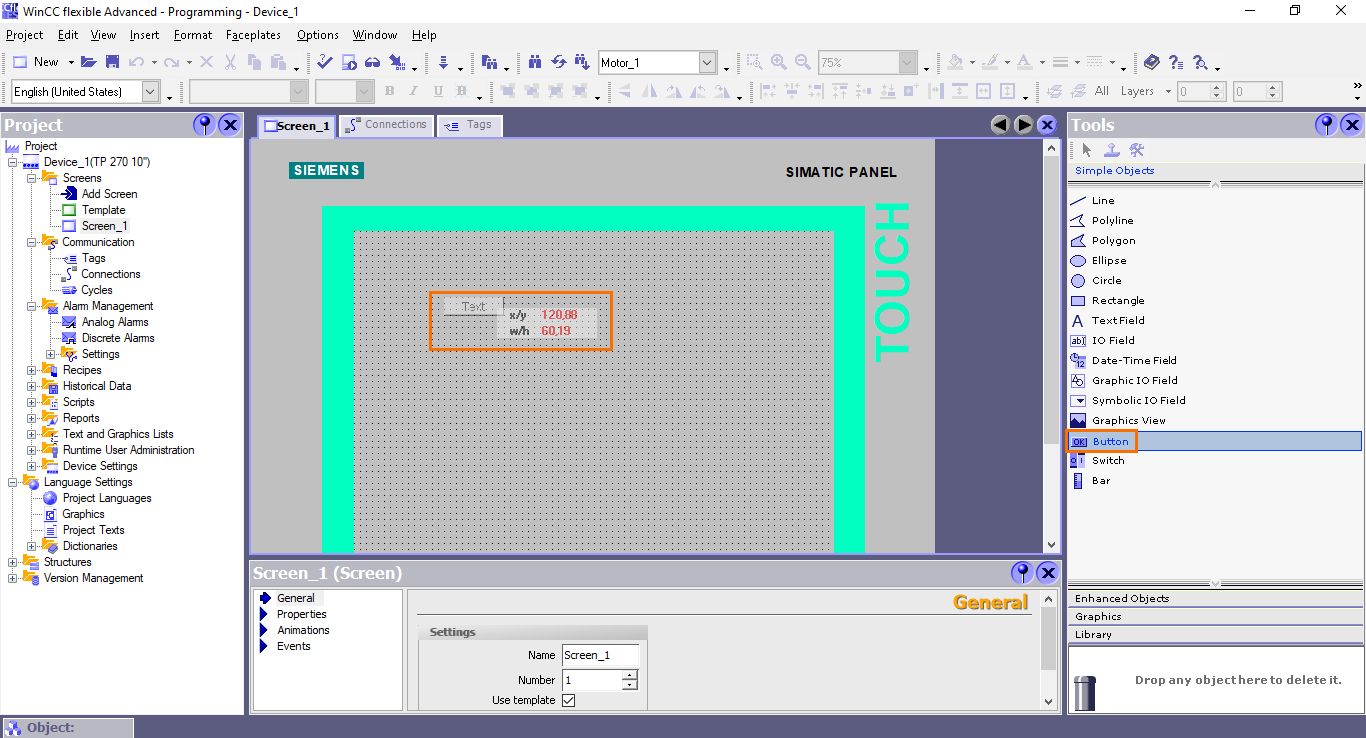This screenshot has width=1366, height=738.
Task: Pin the Screen_1 properties panel
Action: [x=1022, y=573]
